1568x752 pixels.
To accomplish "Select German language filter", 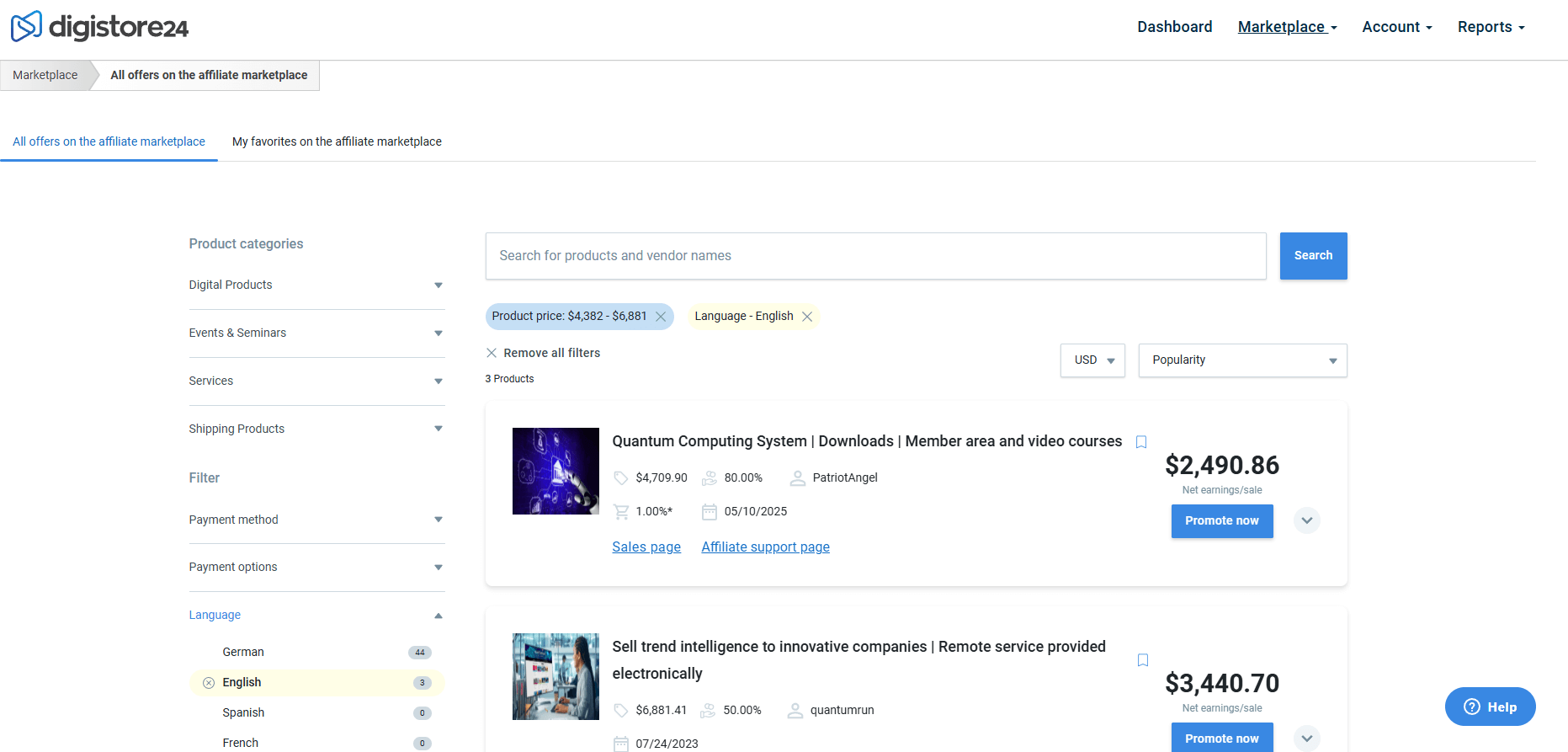I will [x=243, y=652].
